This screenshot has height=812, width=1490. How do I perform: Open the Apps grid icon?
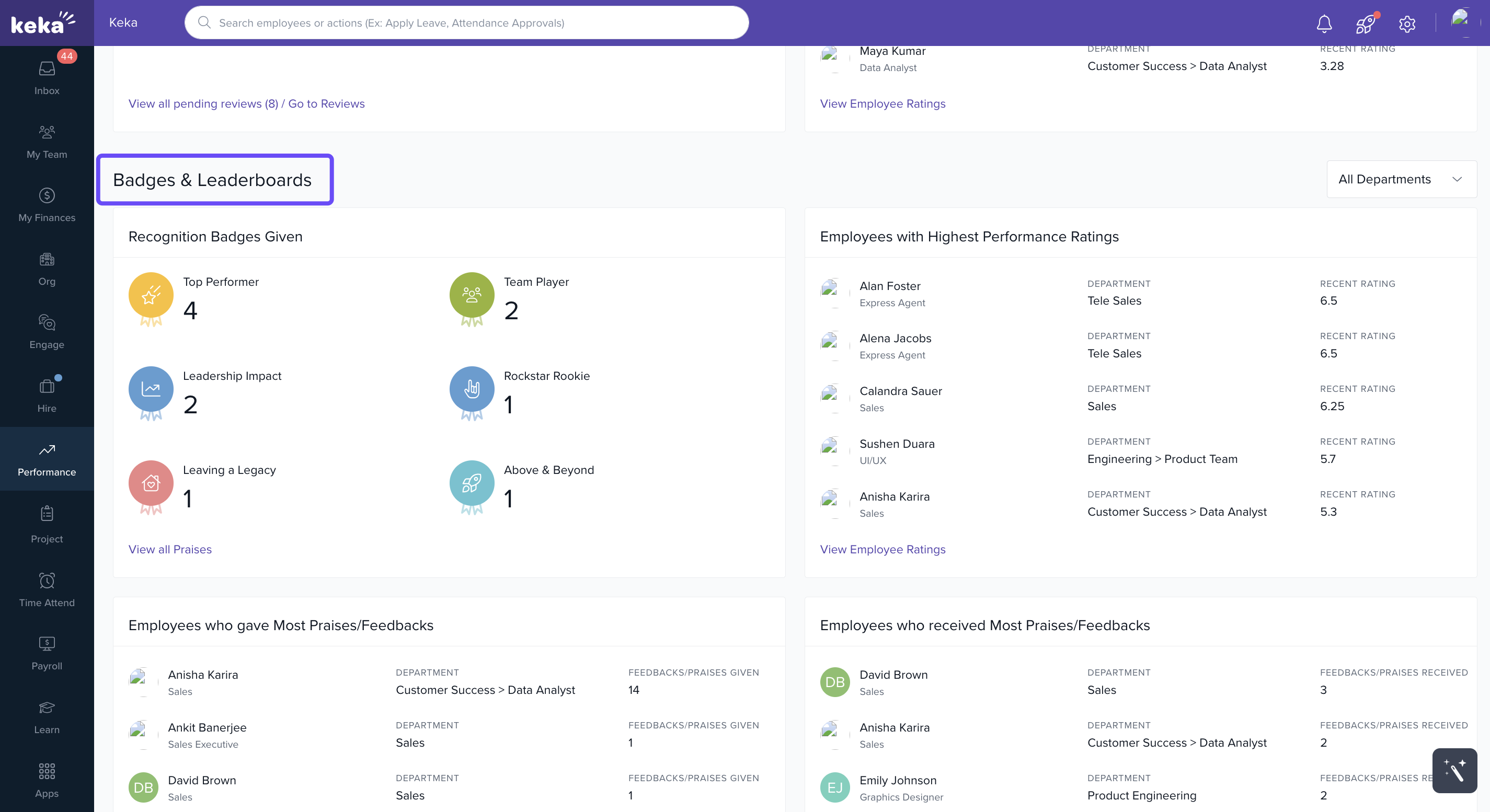(x=47, y=771)
